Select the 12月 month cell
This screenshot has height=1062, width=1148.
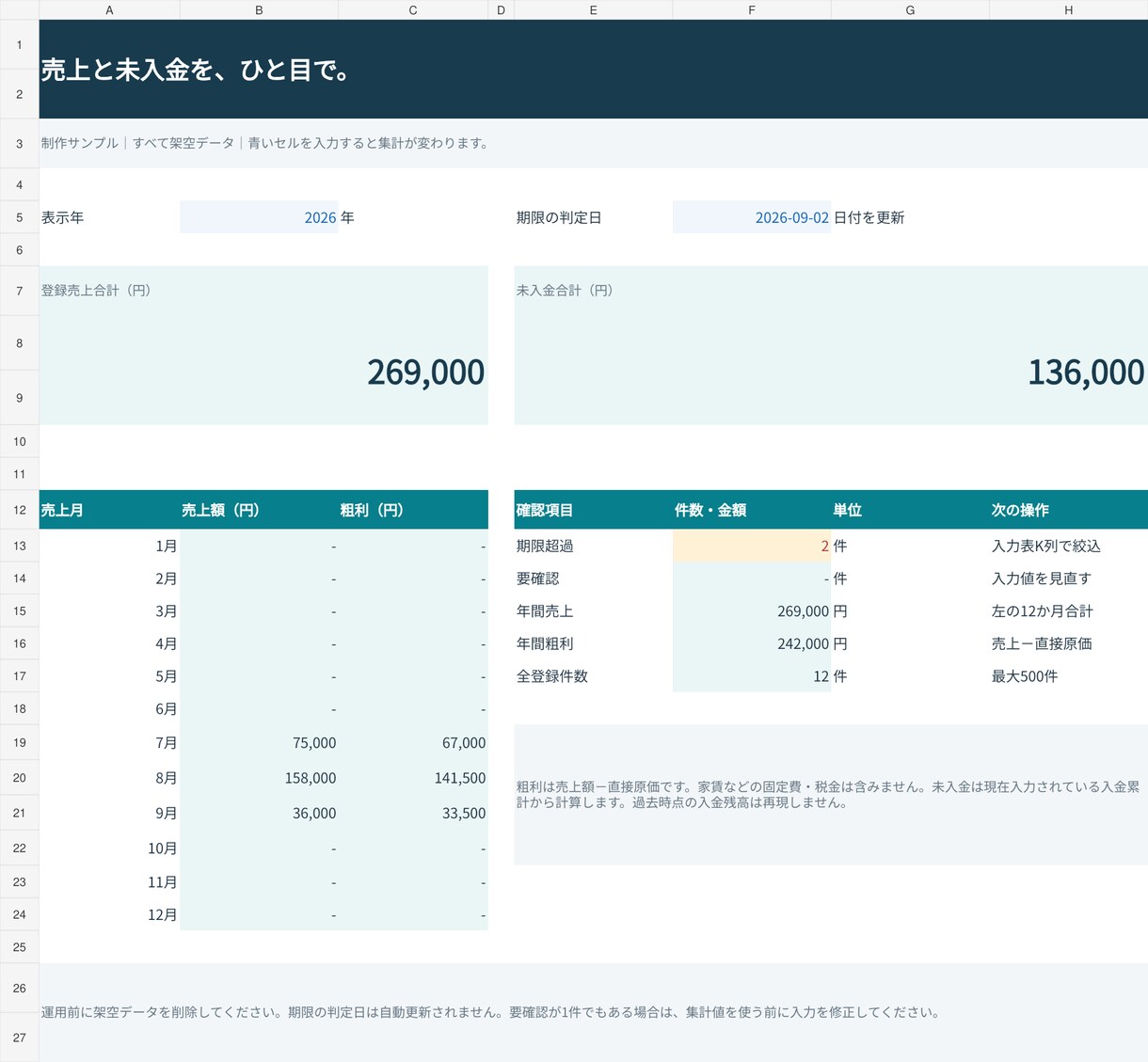click(x=109, y=914)
